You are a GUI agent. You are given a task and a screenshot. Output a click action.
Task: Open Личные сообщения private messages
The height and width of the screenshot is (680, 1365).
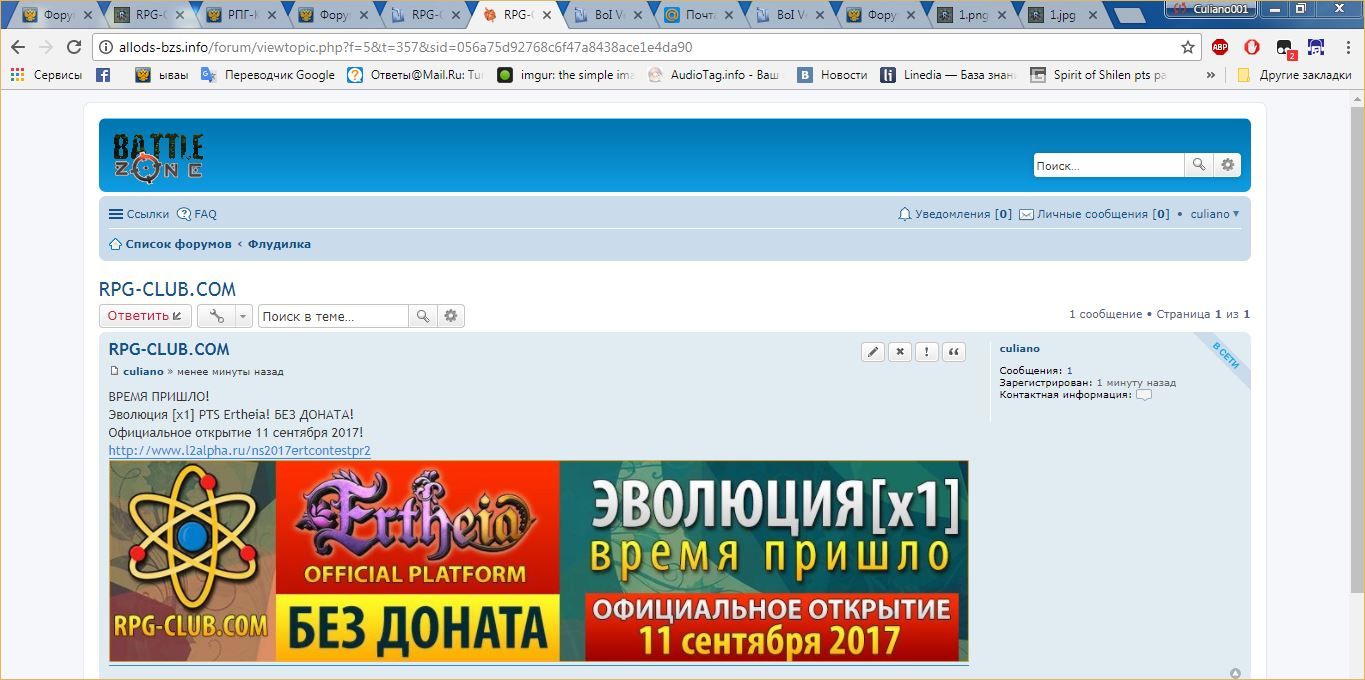point(1095,214)
